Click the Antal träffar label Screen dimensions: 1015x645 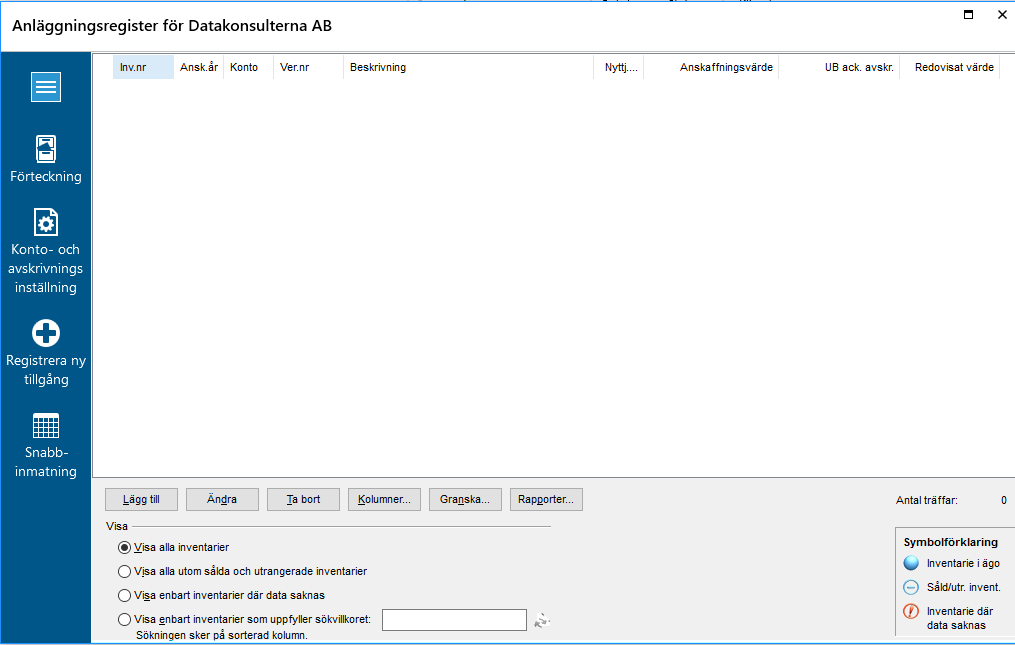pyautogui.click(x=926, y=500)
